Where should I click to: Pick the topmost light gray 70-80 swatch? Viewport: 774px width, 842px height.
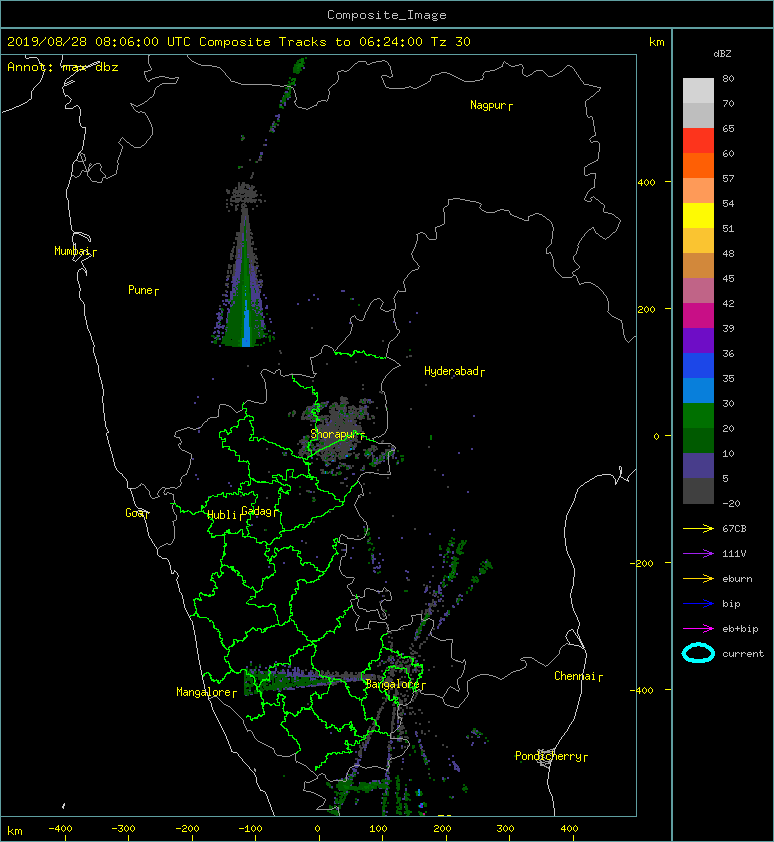coord(698,91)
